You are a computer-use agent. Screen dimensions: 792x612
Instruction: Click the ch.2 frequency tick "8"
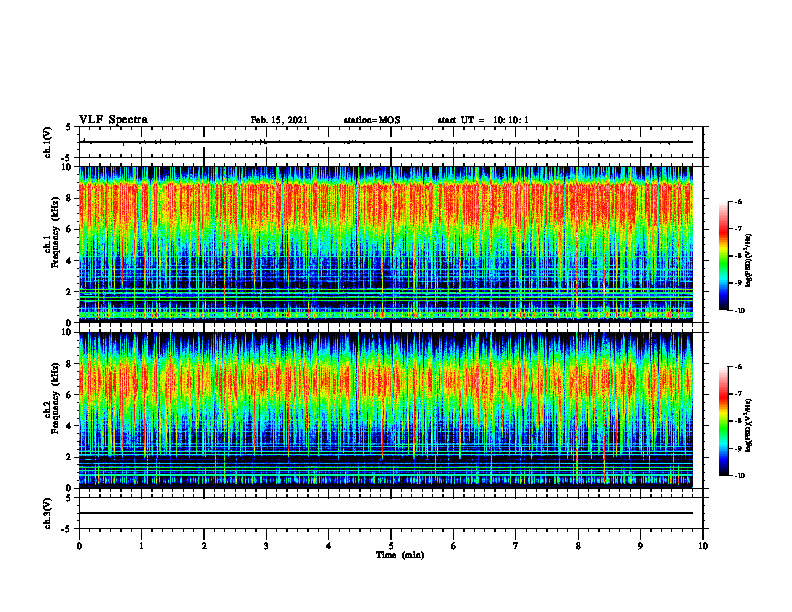(71, 364)
